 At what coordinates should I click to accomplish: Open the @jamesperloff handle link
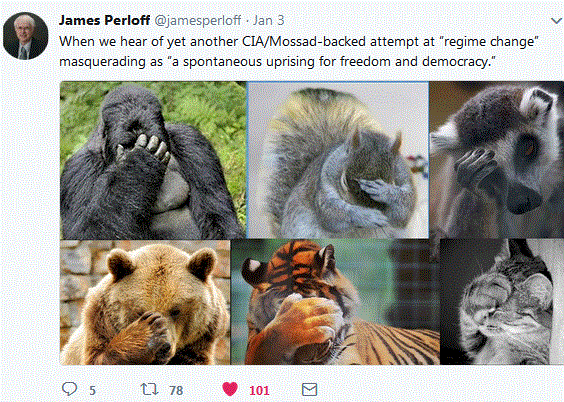coord(198,20)
